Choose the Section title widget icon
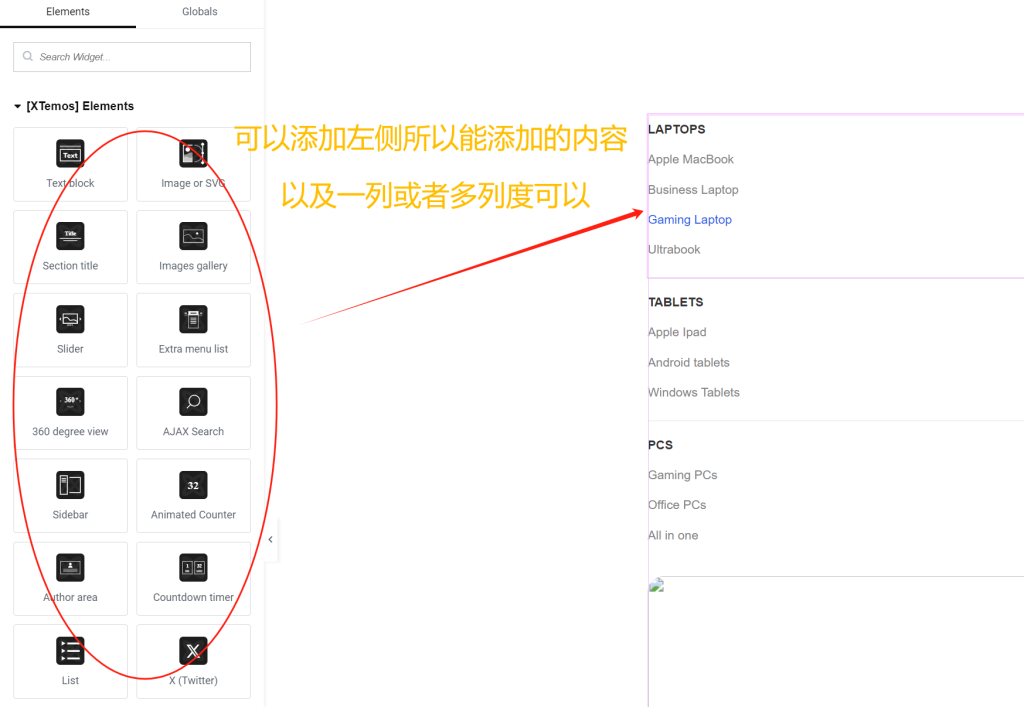This screenshot has height=707, width=1024. (70, 236)
